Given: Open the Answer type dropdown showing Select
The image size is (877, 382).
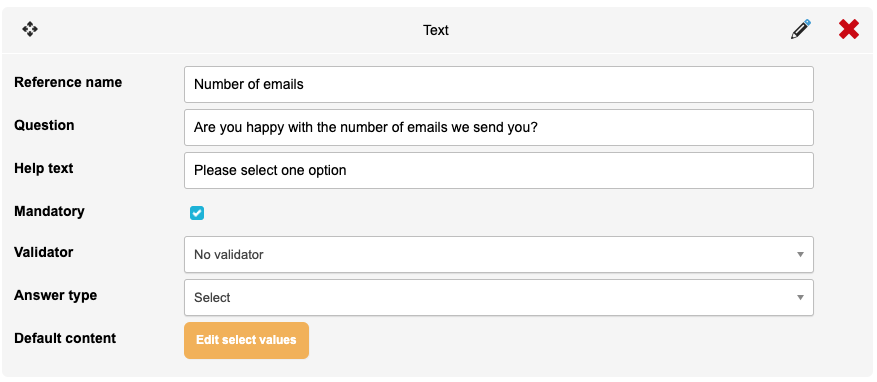Looking at the screenshot, I should tap(499, 298).
